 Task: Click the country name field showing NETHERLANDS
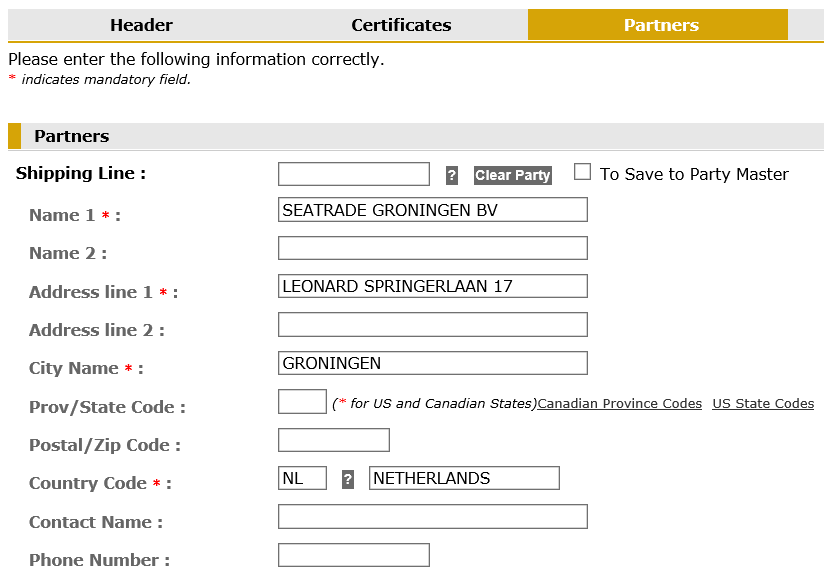(464, 478)
